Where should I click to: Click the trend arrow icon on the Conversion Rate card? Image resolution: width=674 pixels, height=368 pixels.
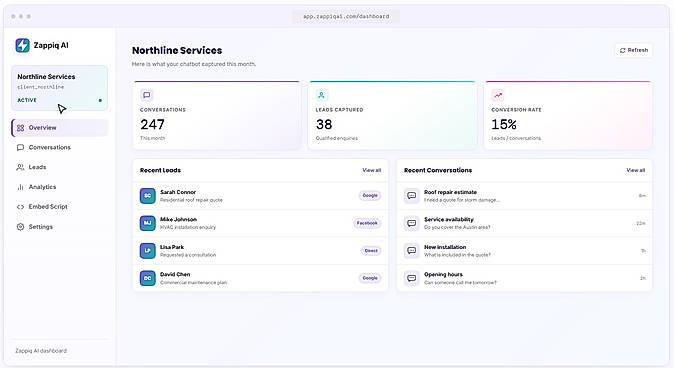click(x=497, y=95)
